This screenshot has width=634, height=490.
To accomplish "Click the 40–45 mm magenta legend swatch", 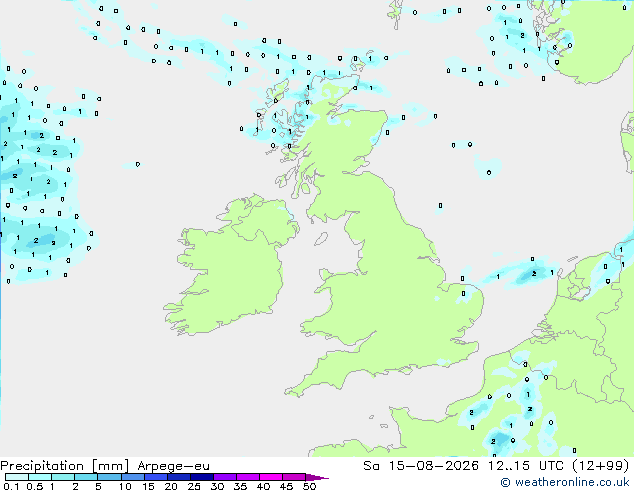I will pos(271,477).
